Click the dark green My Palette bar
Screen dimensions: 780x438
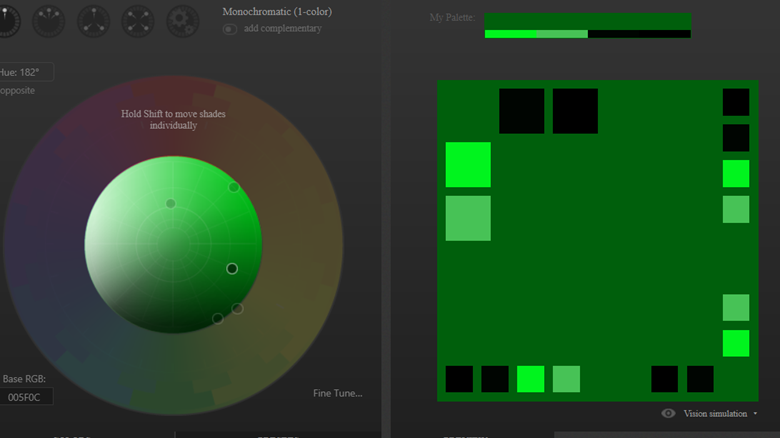pyautogui.click(x=587, y=21)
